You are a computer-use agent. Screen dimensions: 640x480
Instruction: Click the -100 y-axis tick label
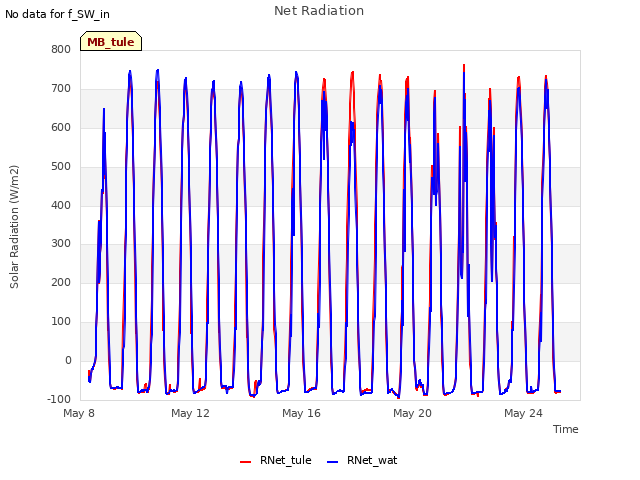(59, 399)
